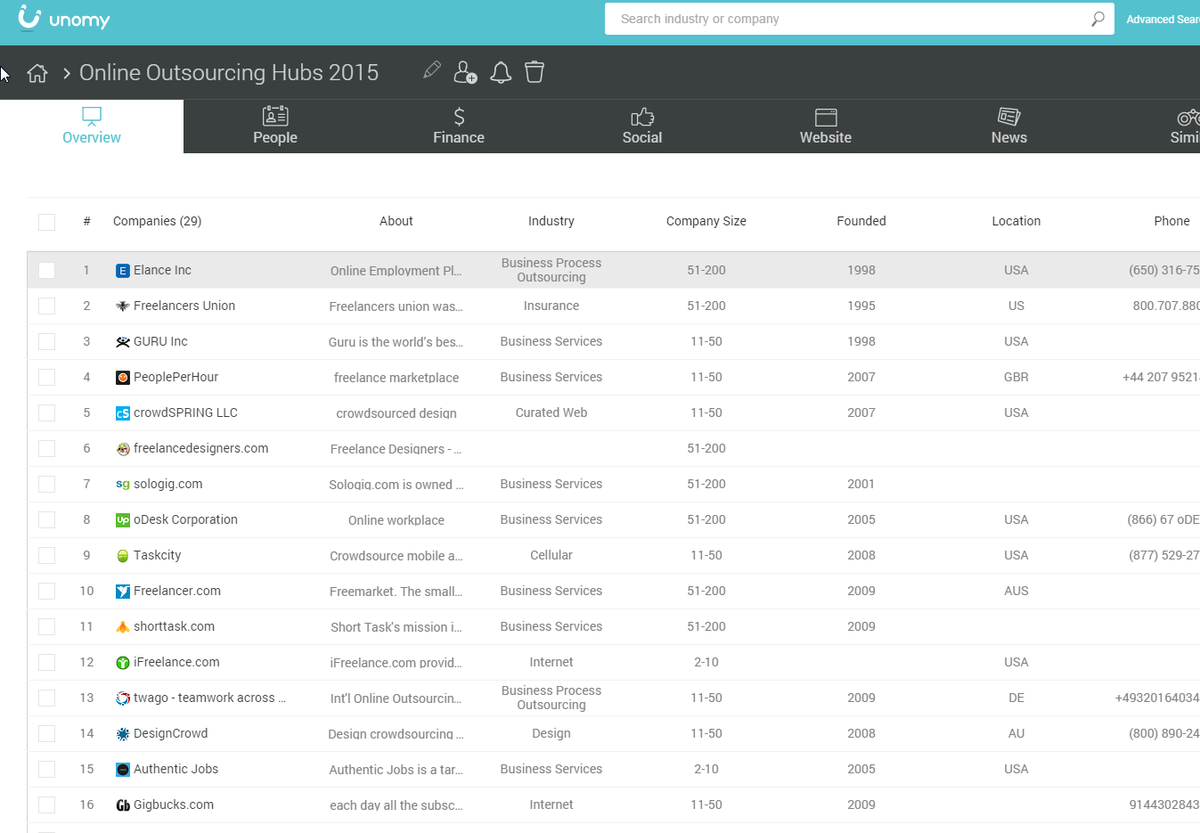1200x833 pixels.
Task: Check the box for GURU Inc
Action: (x=47, y=342)
